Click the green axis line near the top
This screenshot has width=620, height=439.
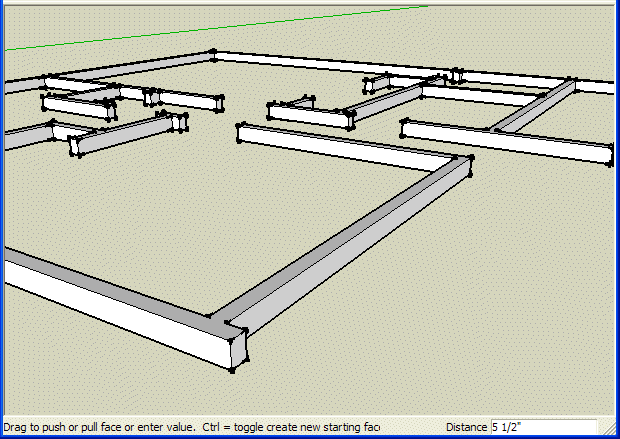pos(200,28)
